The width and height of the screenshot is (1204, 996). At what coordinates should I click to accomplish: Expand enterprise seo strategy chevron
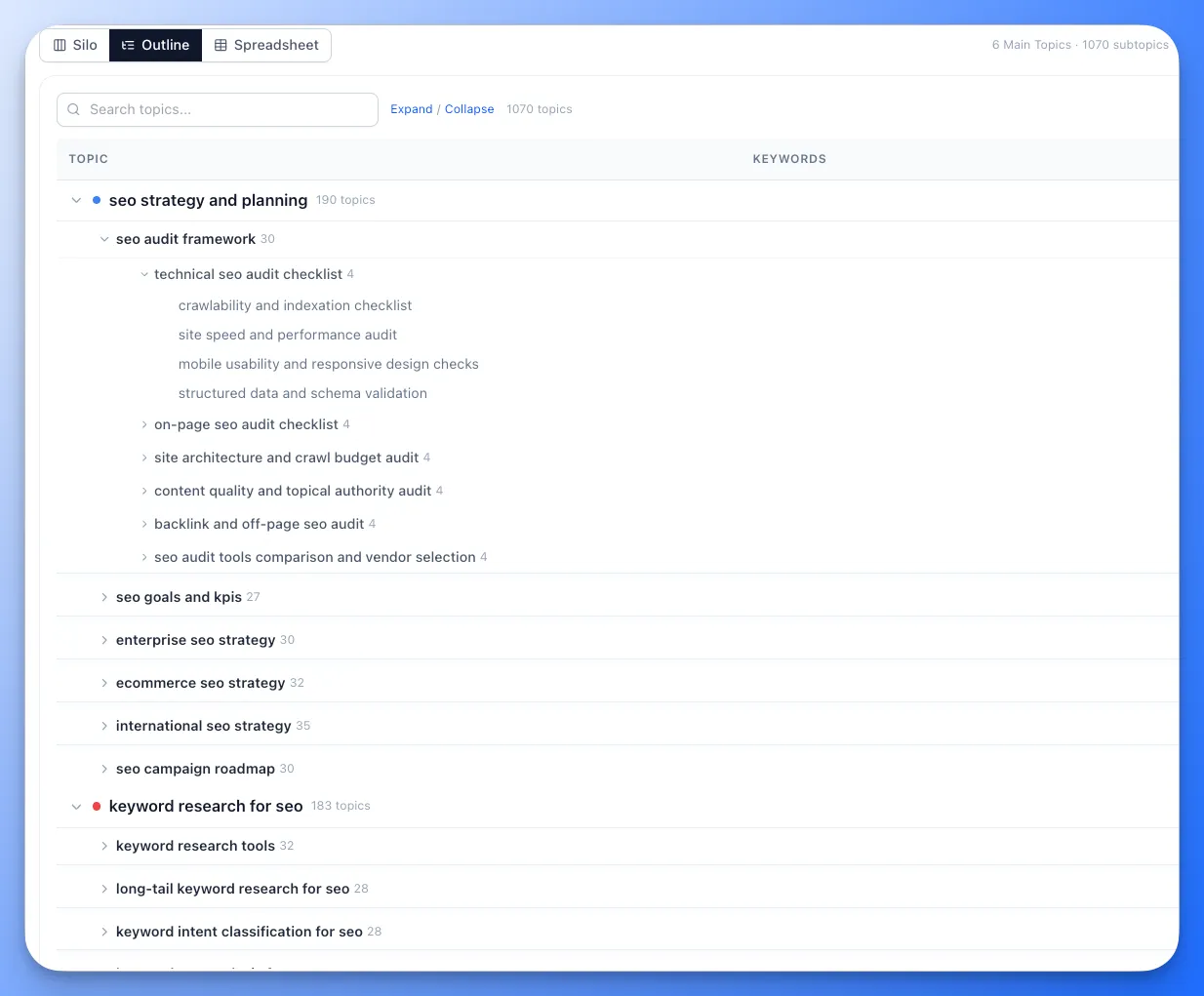coord(104,640)
